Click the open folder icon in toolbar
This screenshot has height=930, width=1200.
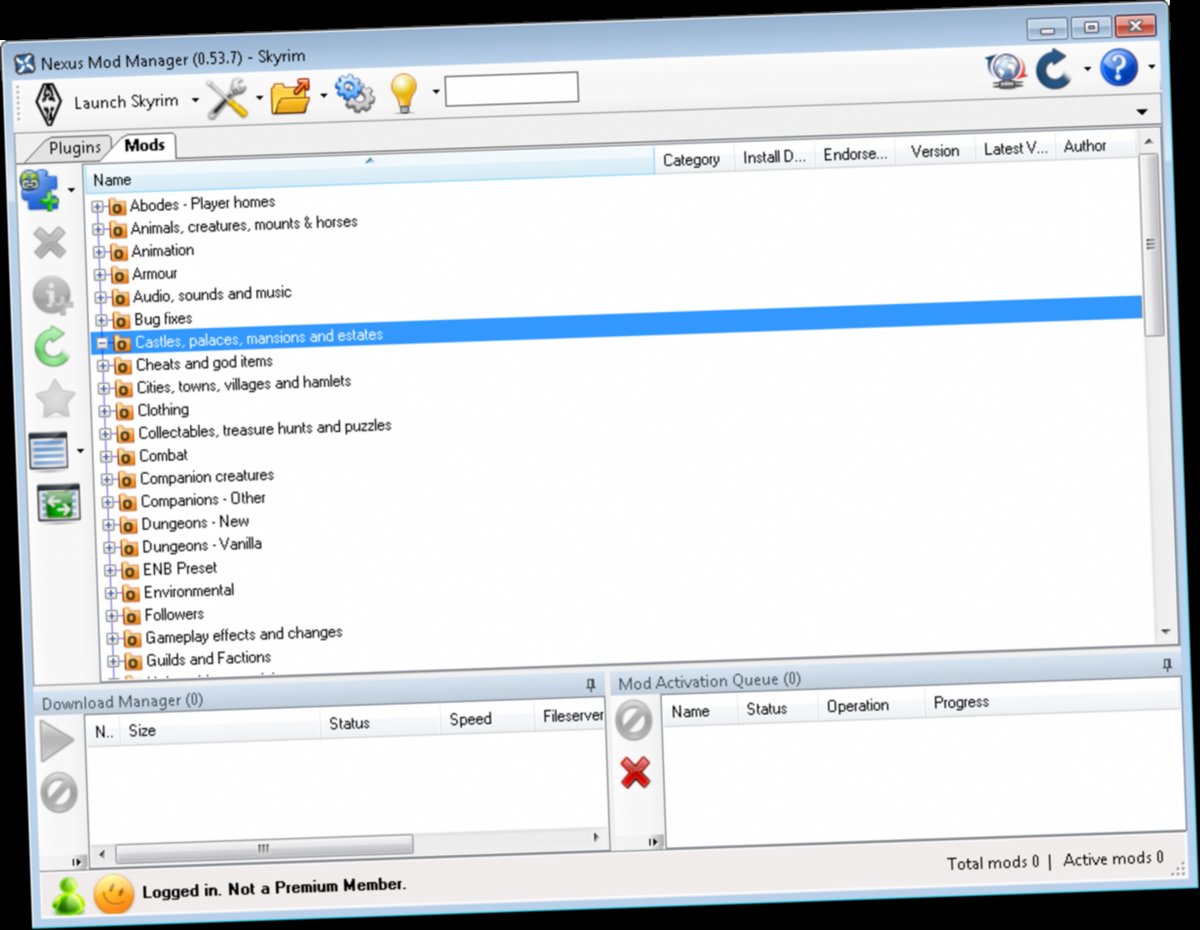pos(292,96)
